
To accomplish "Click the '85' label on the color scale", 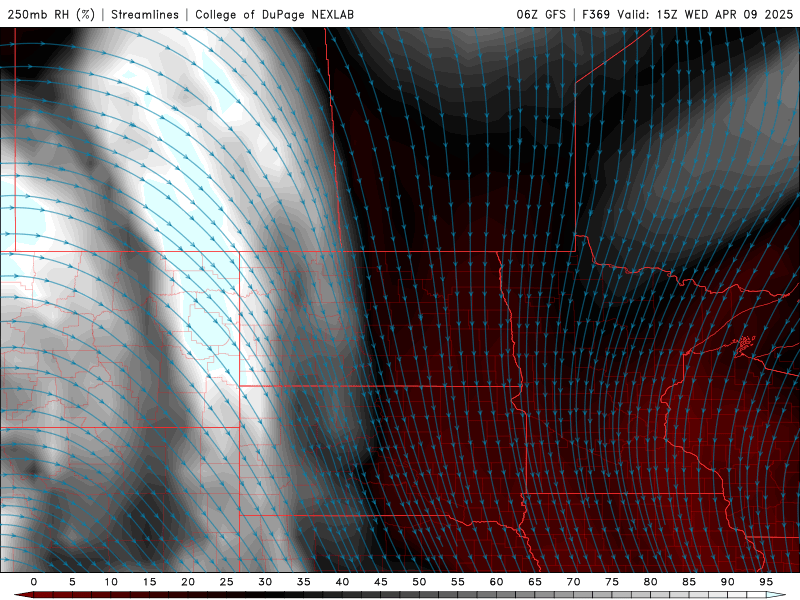I will point(689,582).
